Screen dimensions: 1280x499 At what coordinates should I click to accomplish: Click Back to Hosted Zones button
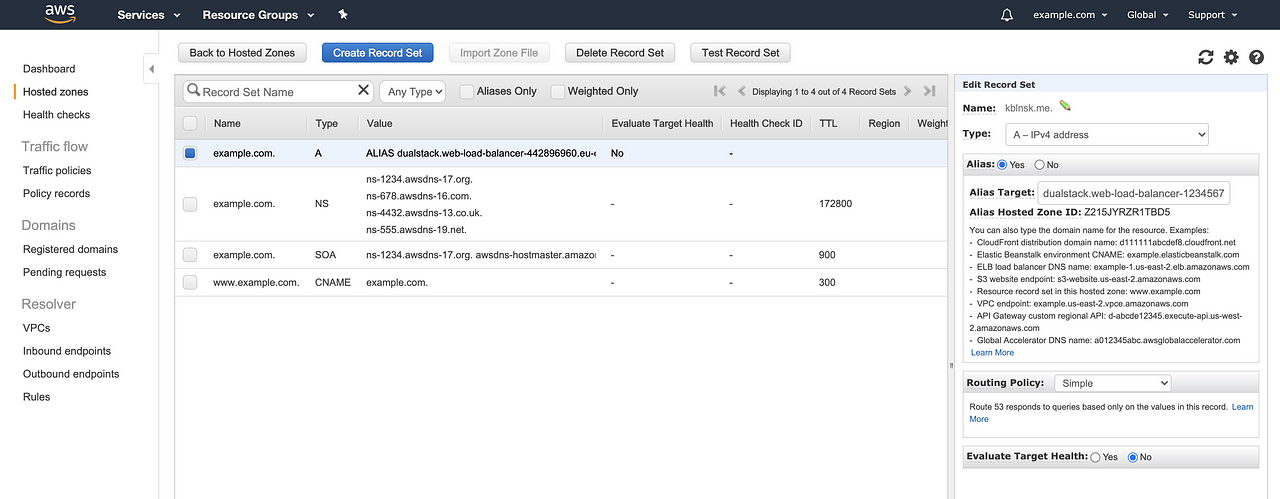tap(242, 53)
